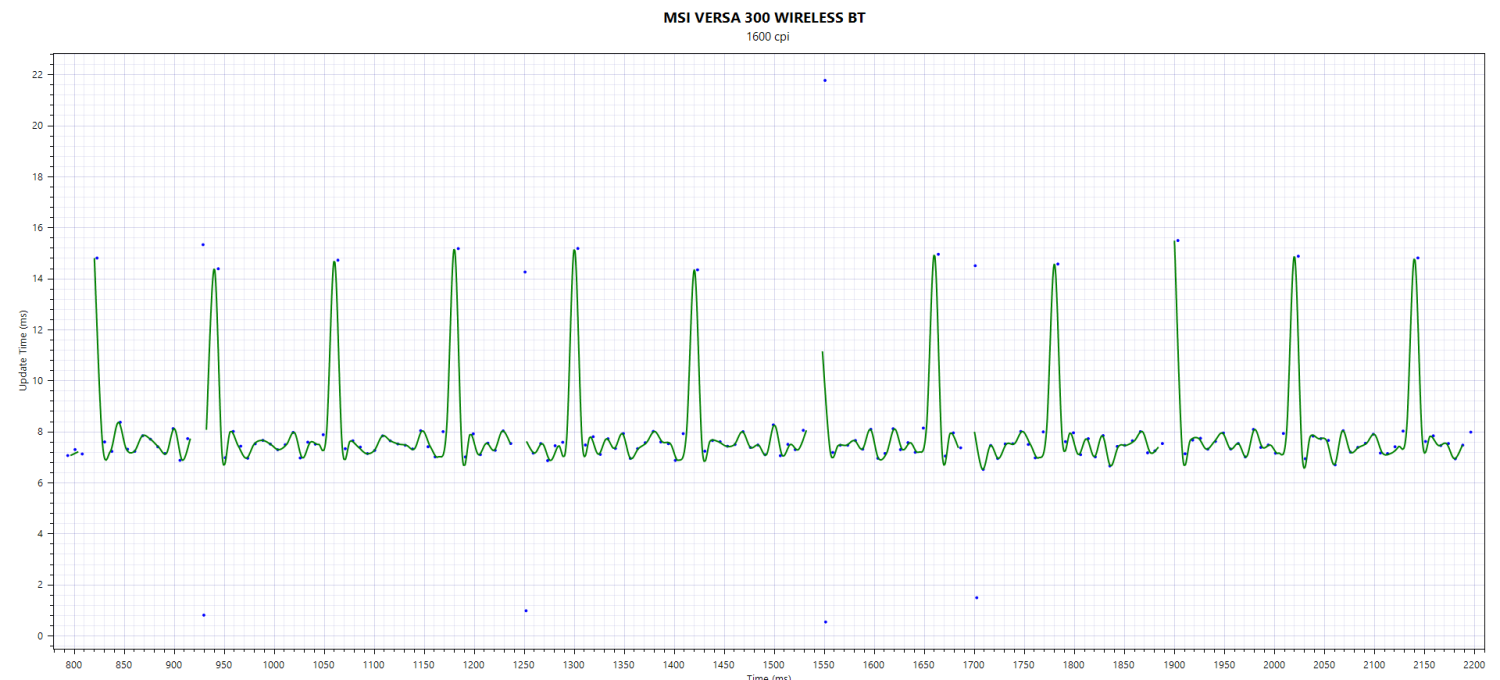The height and width of the screenshot is (680, 1500).
Task: Click the lowest blue point at 1550 ms
Action: pos(825,622)
